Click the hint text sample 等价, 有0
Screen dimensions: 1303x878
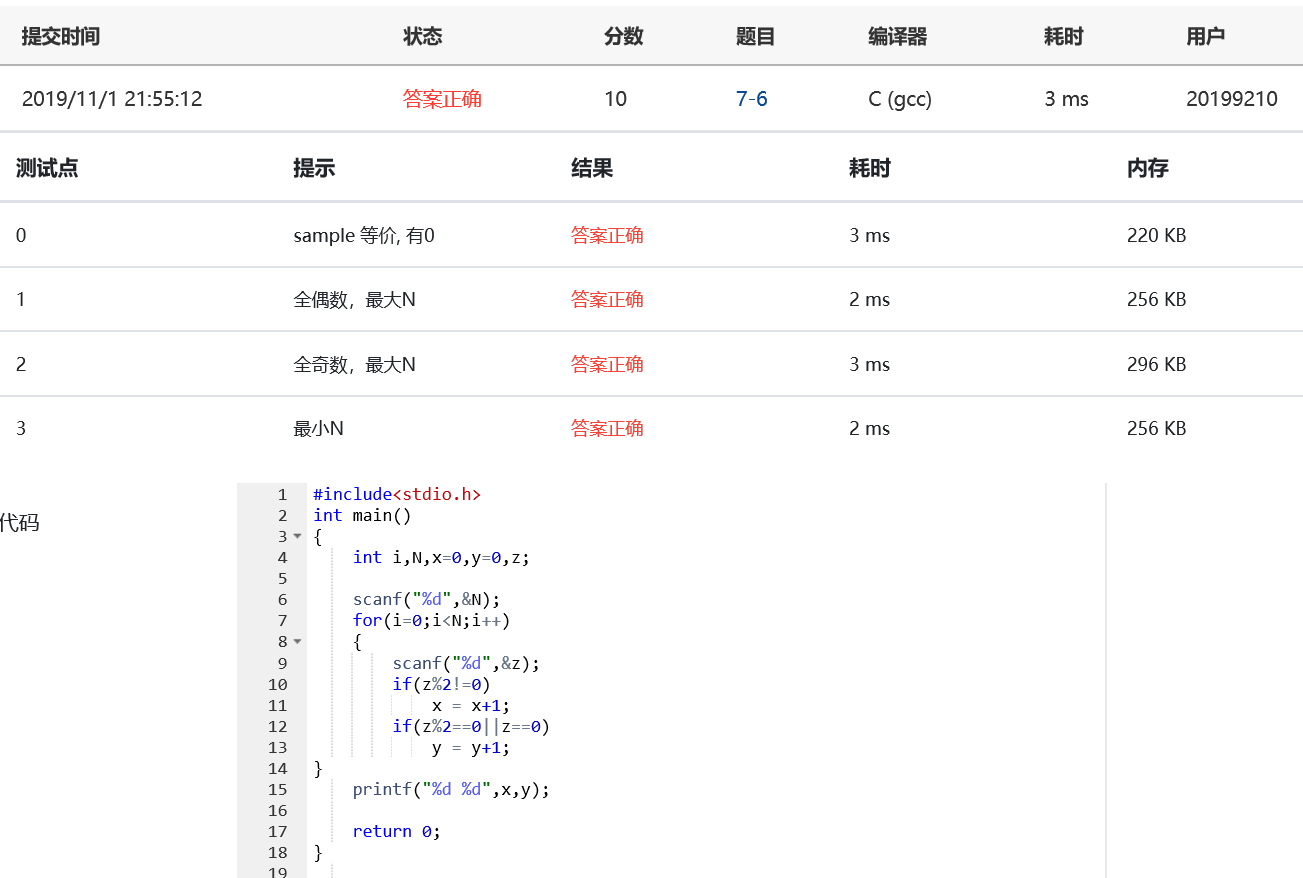pos(364,236)
